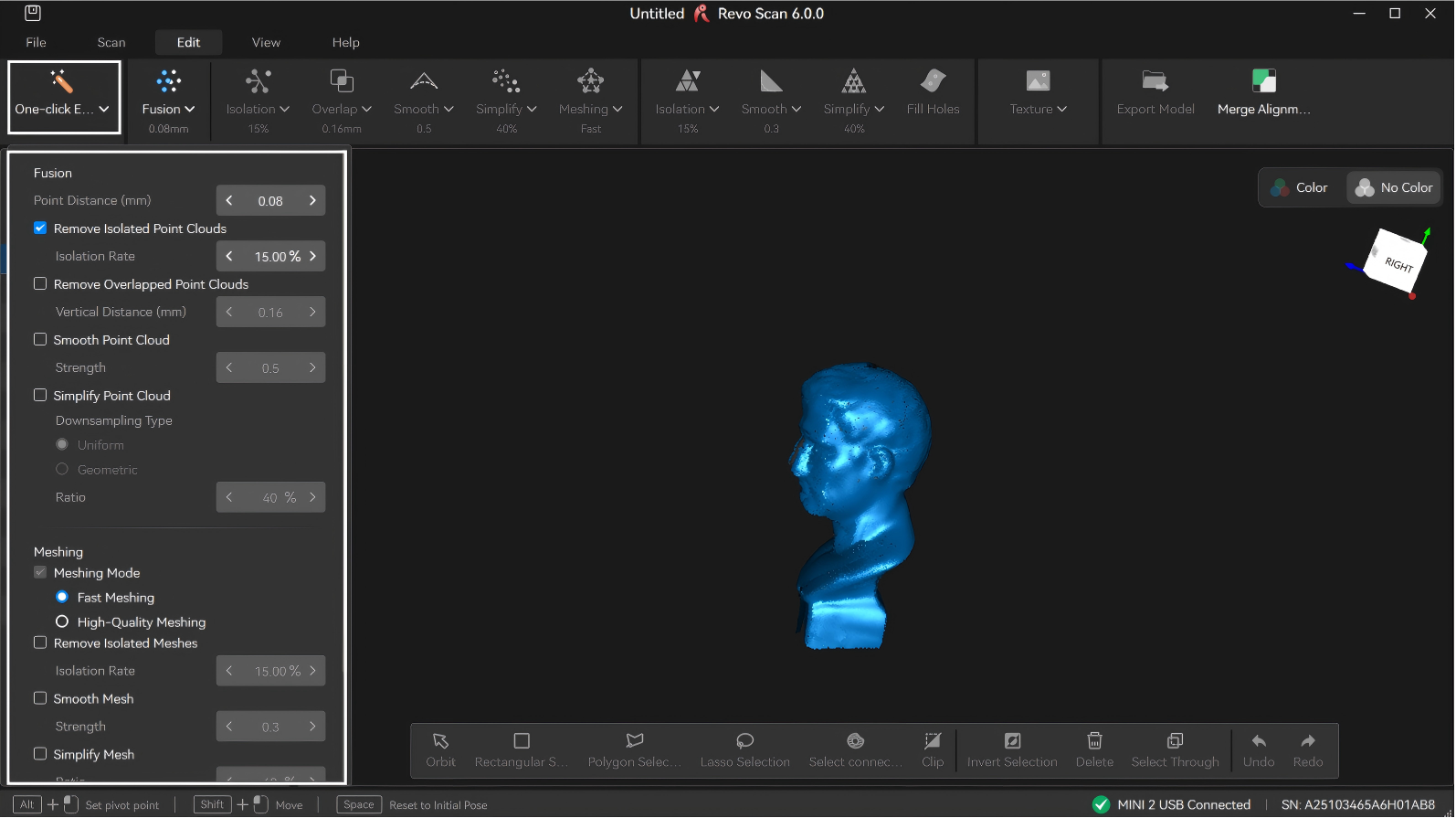Open the Scan menu
The height and width of the screenshot is (818, 1456).
click(x=111, y=42)
